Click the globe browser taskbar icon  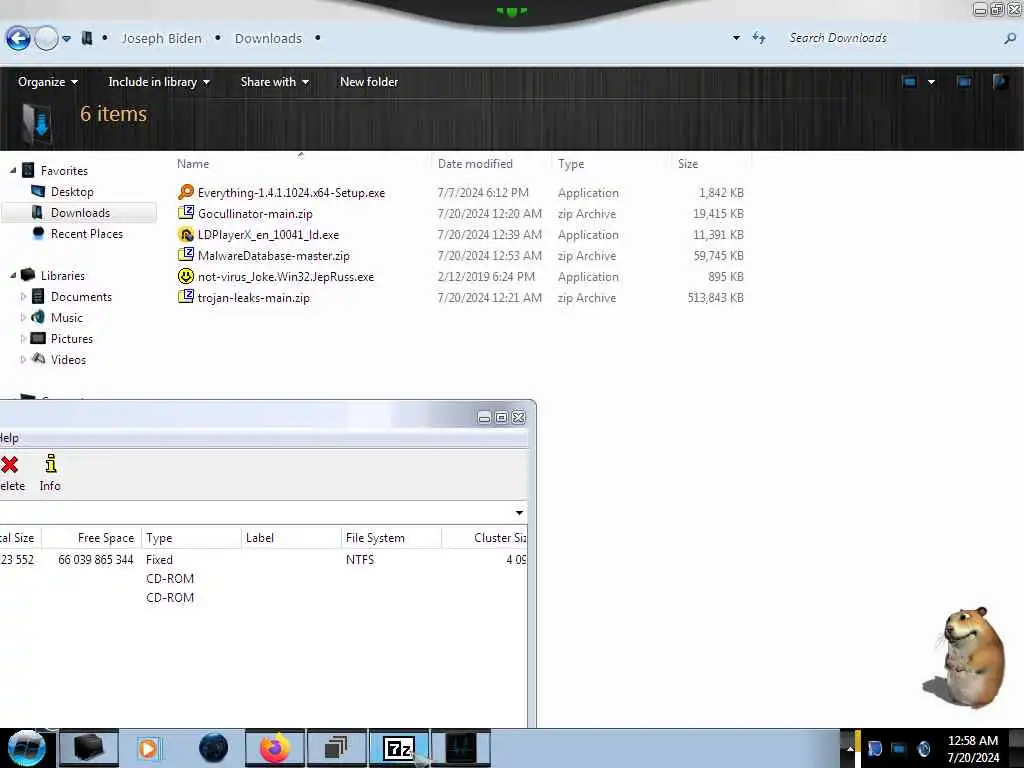pyautogui.click(x=213, y=748)
